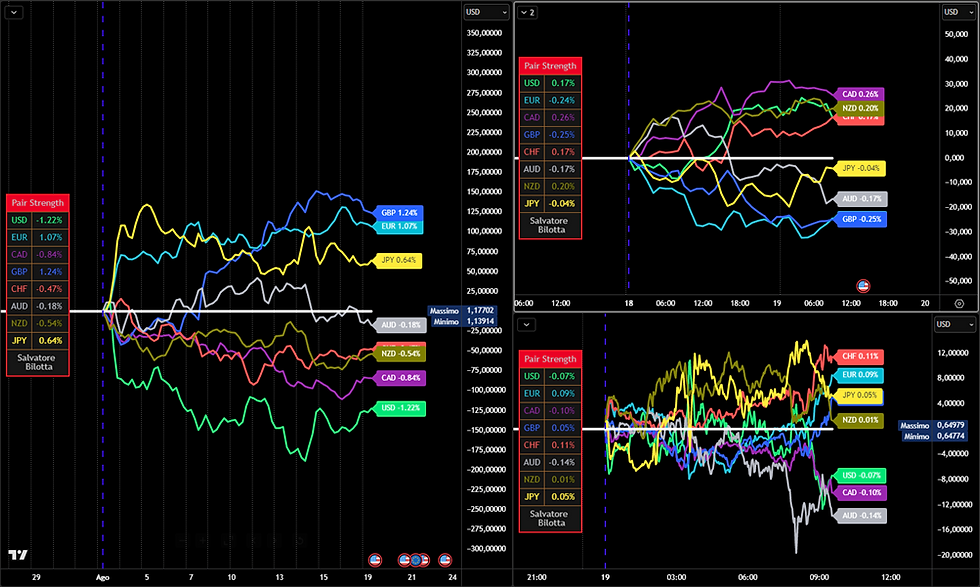Select the NZD -0.54% line label
Image resolution: width=980 pixels, height=587 pixels.
401,354
